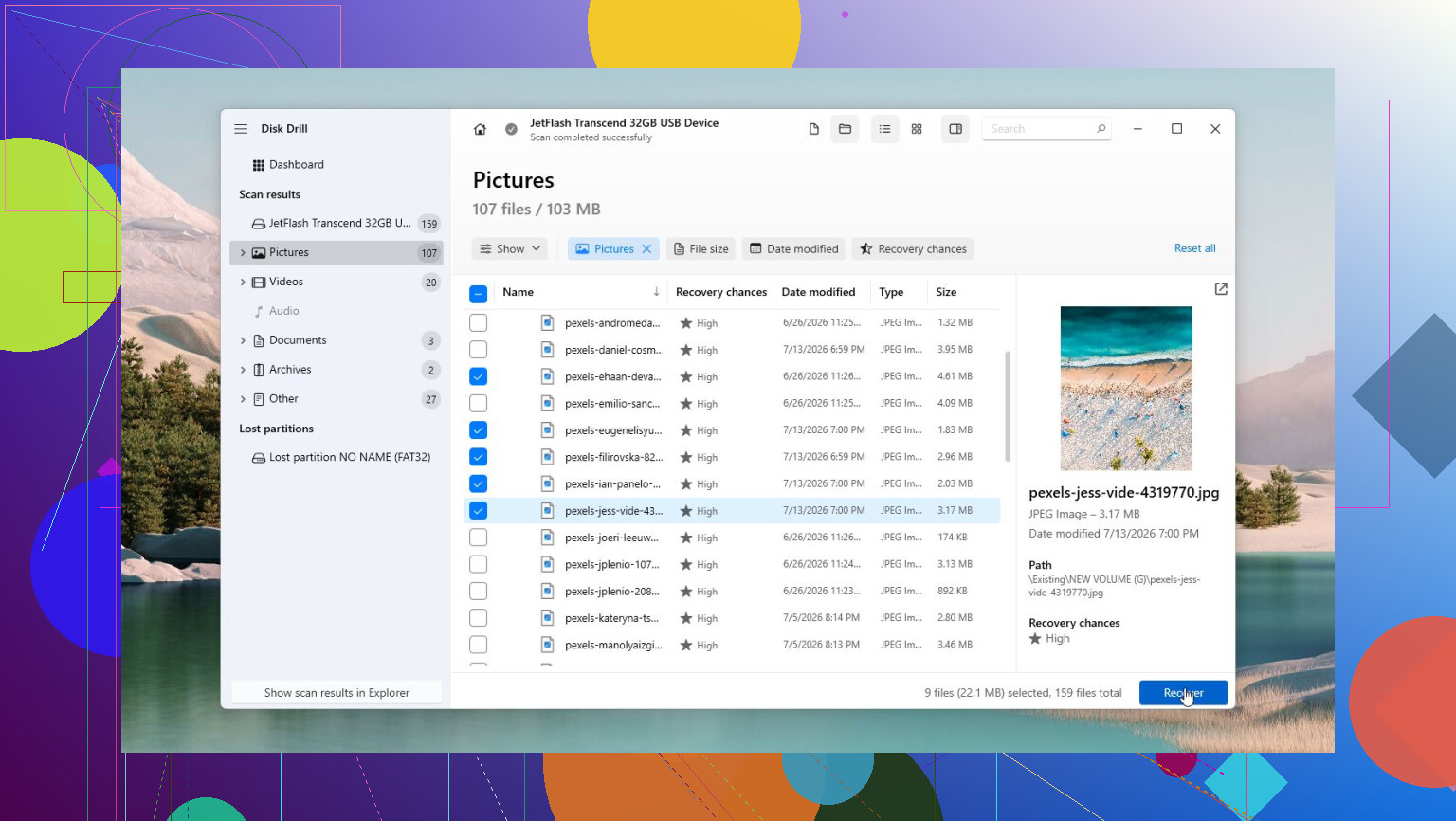This screenshot has width=1456, height=821.
Task: Toggle the select-all checkbox in the header
Action: 479,294
